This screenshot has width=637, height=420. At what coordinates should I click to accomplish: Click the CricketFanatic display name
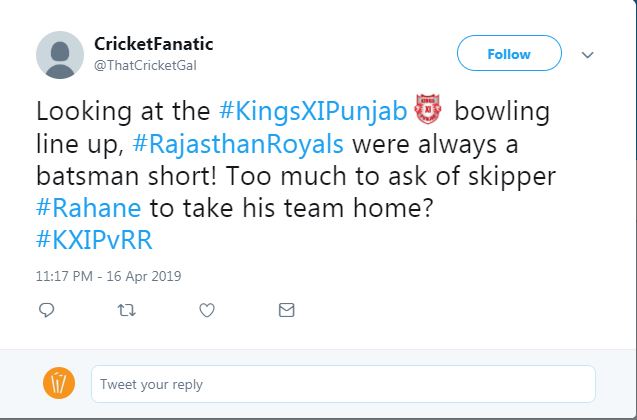click(x=152, y=44)
